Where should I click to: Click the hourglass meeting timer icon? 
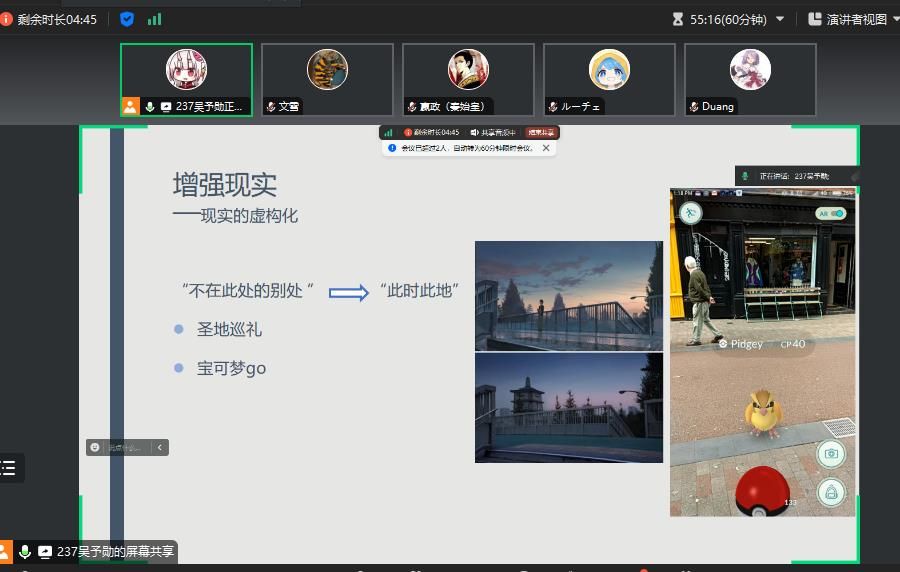(x=677, y=19)
